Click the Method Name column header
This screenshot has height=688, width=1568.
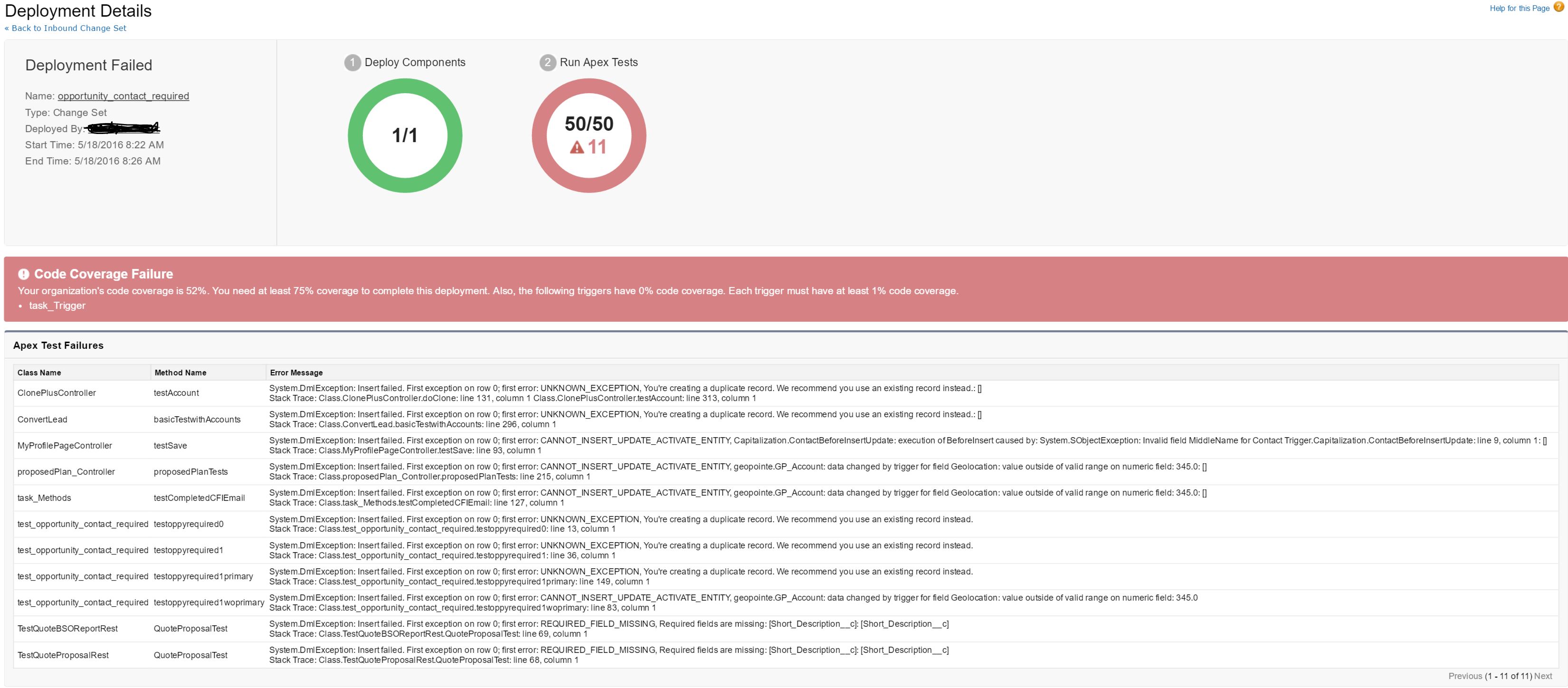pyautogui.click(x=180, y=373)
